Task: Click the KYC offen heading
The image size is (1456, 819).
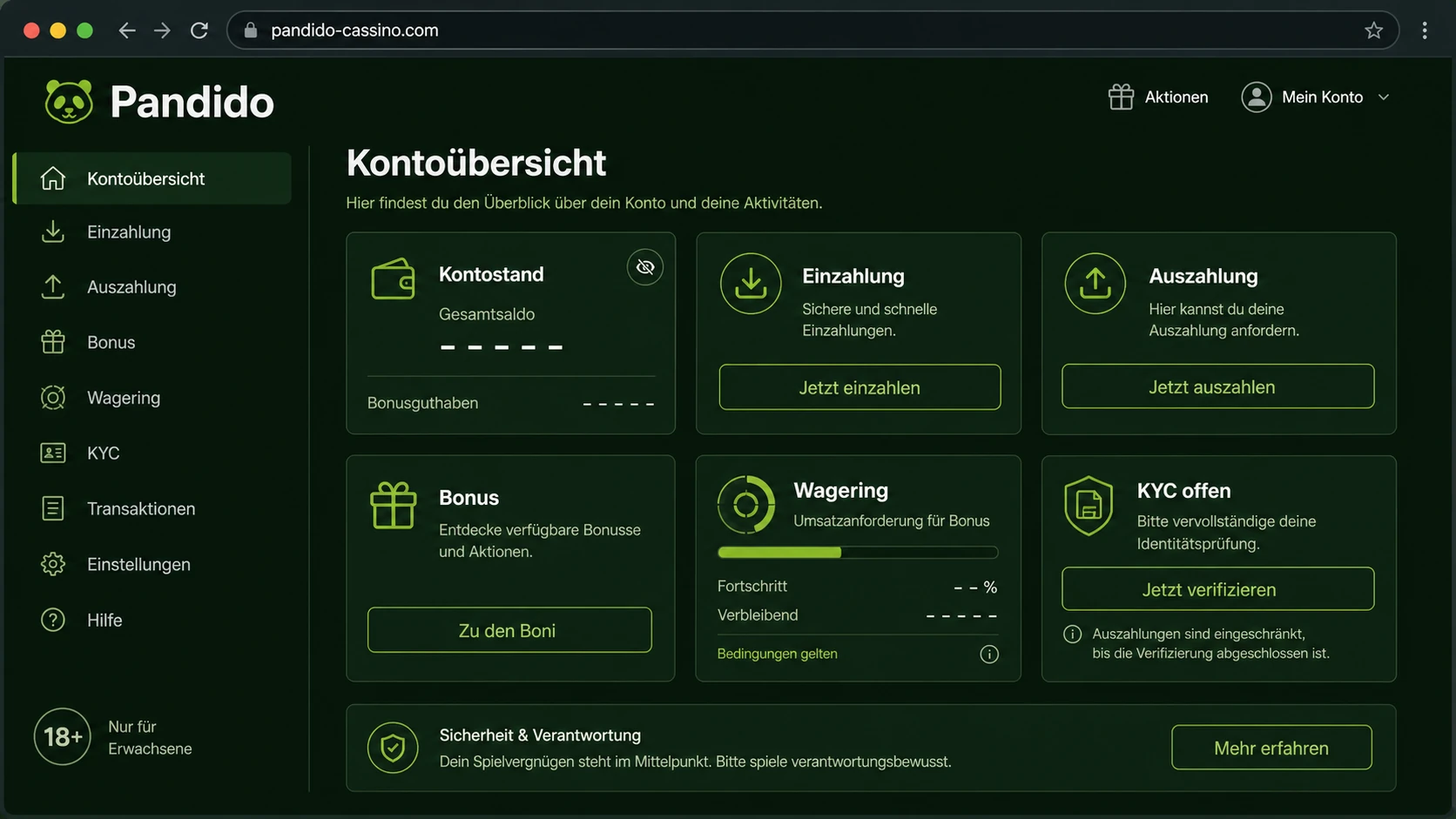Action: [x=1183, y=490]
